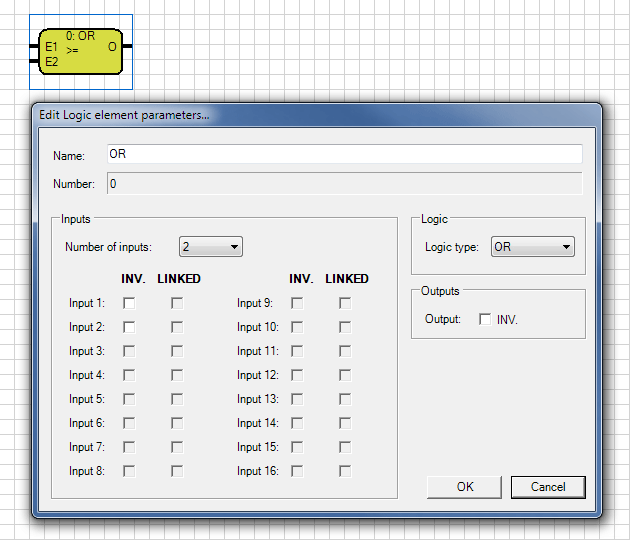Viewport: 630px width, 540px height.
Task: Toggle the Output INV. checkbox
Action: point(485,319)
